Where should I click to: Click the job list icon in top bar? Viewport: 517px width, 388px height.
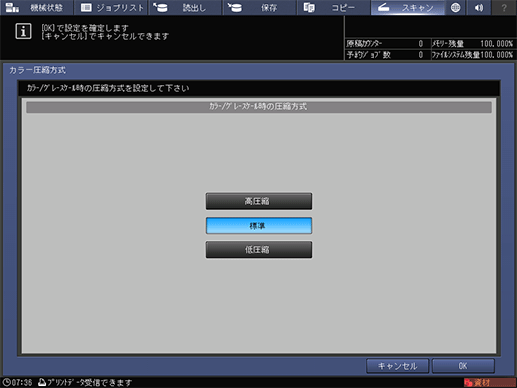pos(86,7)
